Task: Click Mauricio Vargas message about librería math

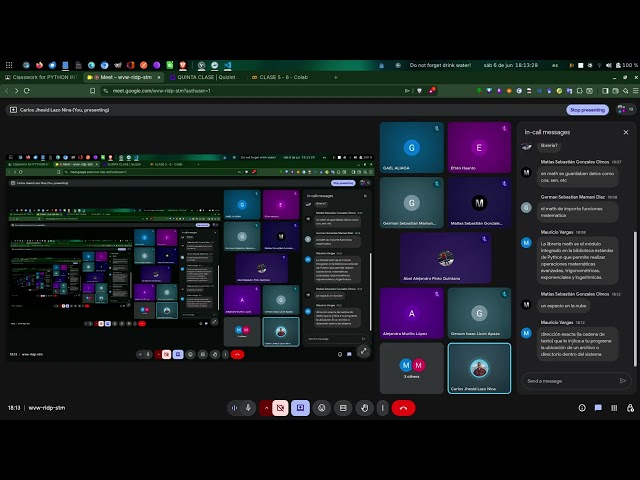Action: (577, 260)
